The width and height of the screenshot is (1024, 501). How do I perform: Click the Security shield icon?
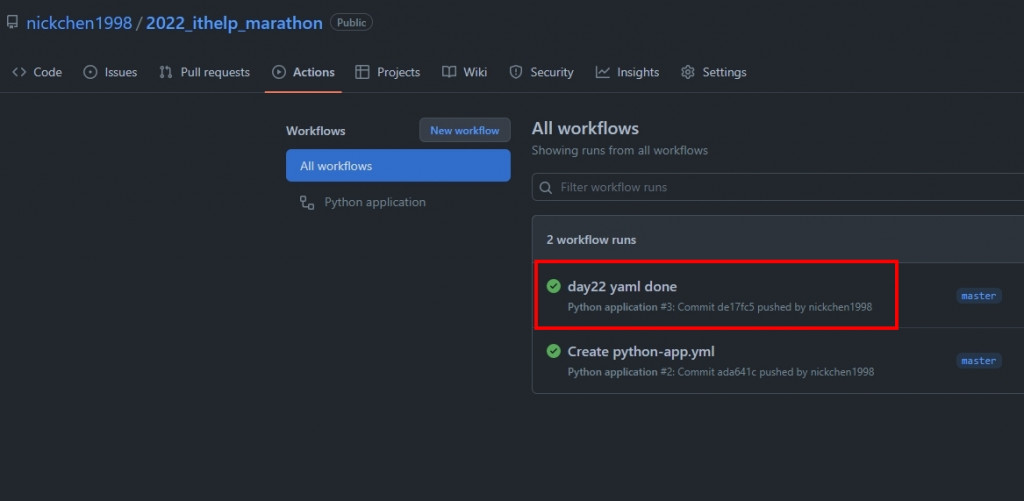pyautogui.click(x=516, y=73)
